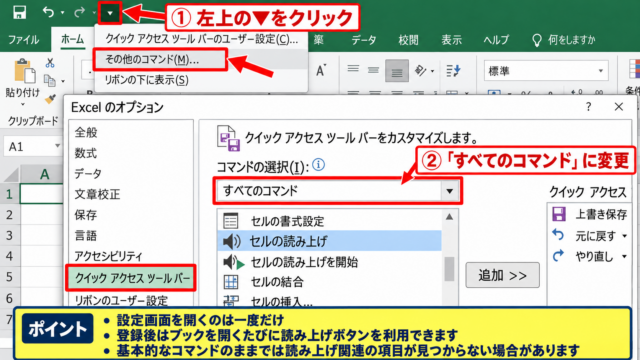Select セルの結合 command
This screenshot has height=360, width=640.
(x=329, y=282)
